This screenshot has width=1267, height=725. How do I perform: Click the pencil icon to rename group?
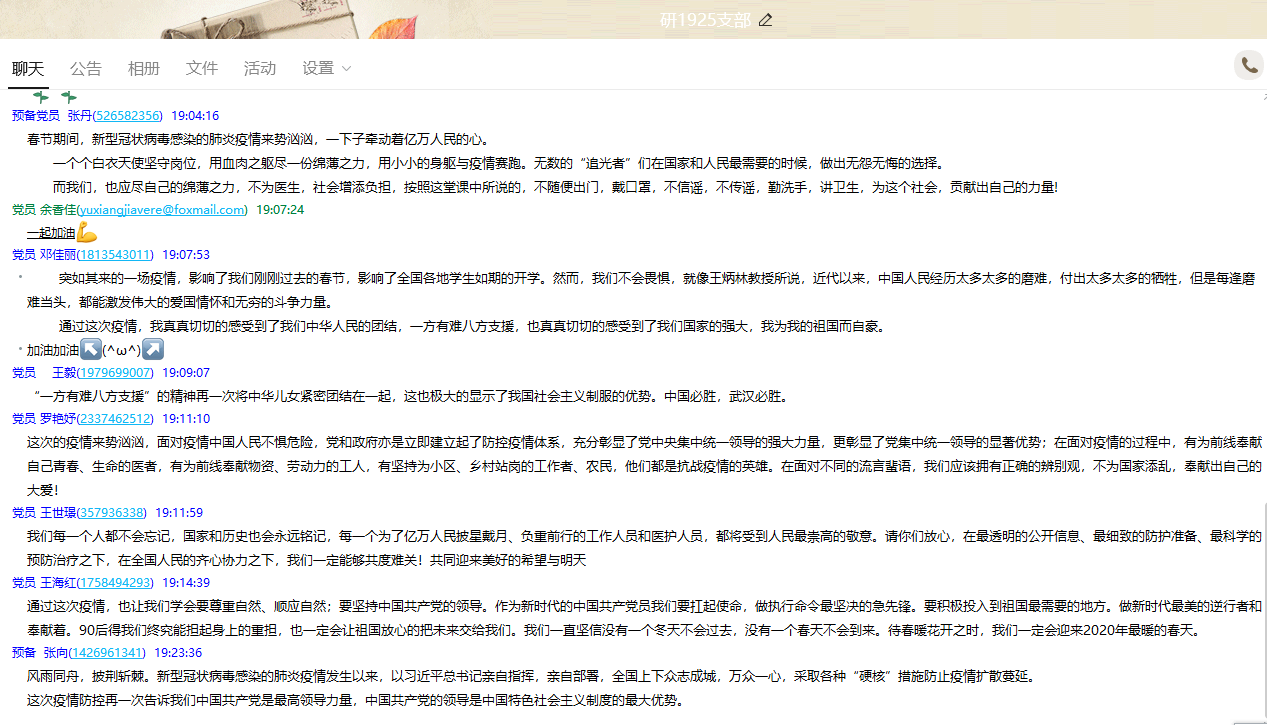pos(766,20)
